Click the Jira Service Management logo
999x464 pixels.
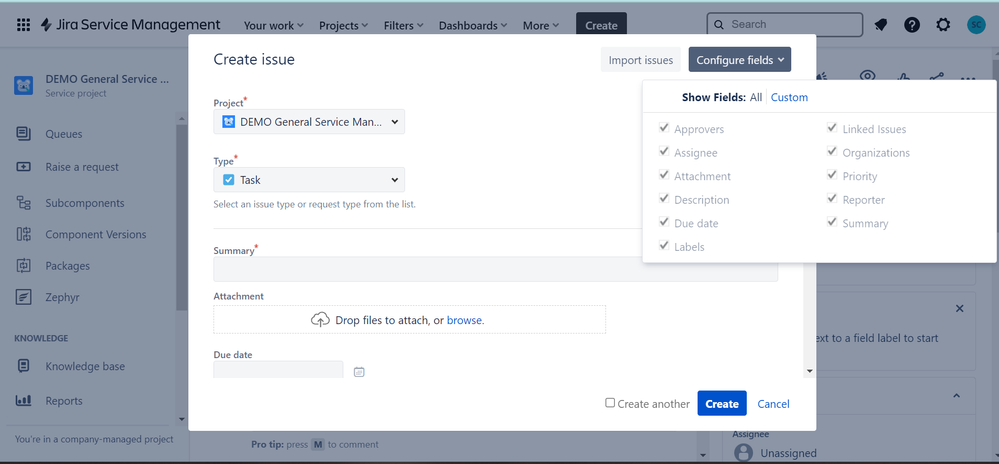[x=131, y=25]
